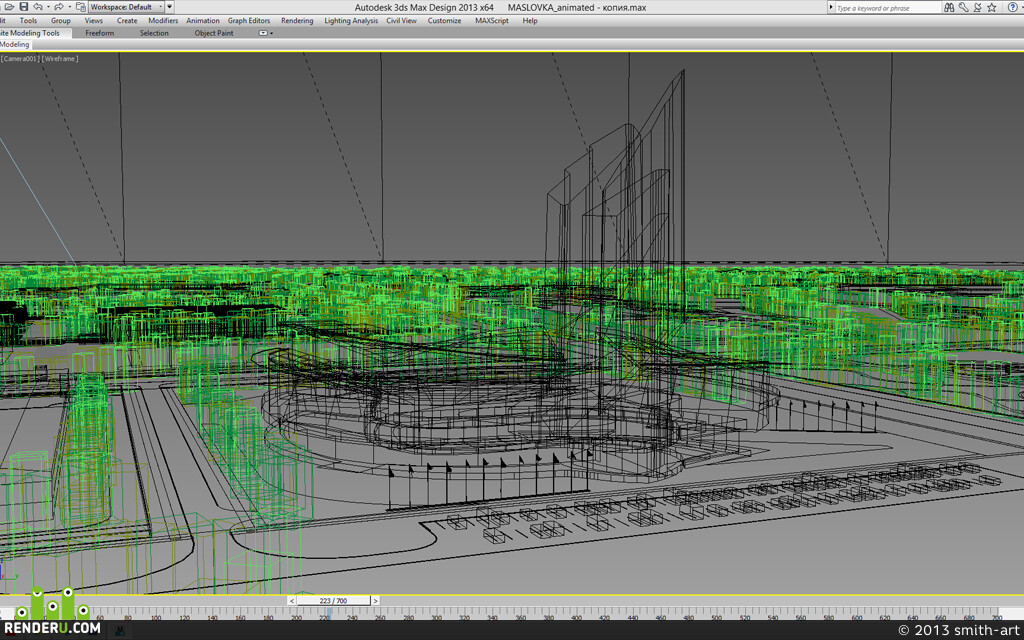Image resolution: width=1024 pixels, height=640 pixels.
Task: Click the Camera001 viewport label
Action: (x=20, y=59)
